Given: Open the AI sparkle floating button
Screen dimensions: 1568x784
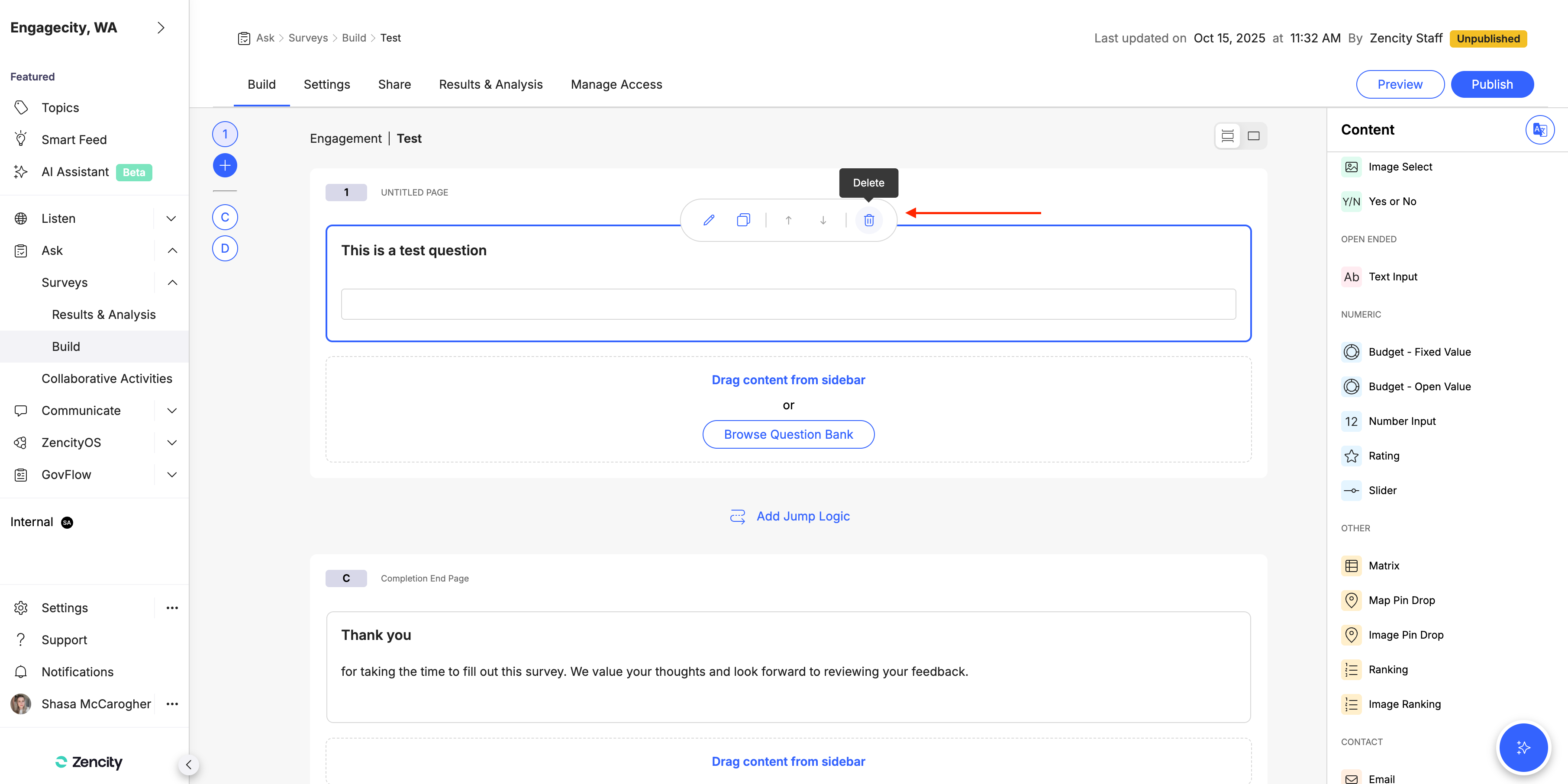Looking at the screenshot, I should point(1523,747).
